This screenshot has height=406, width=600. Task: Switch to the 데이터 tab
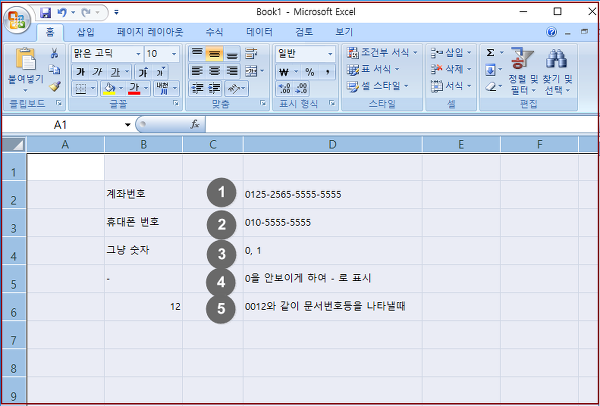click(259, 32)
